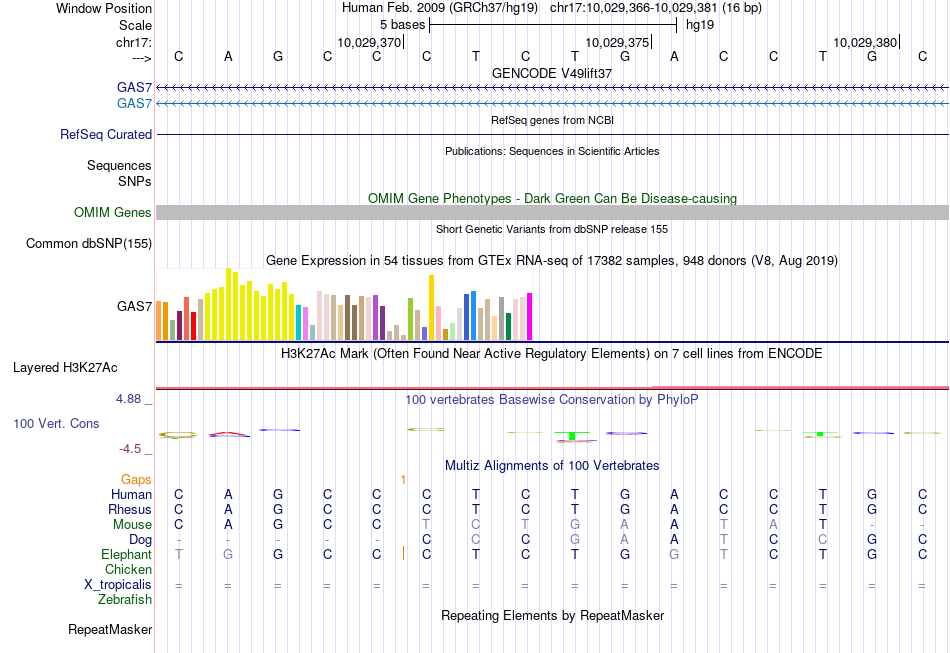This screenshot has width=950, height=653.
Task: Click the Window Position track label
Action: point(104,8)
